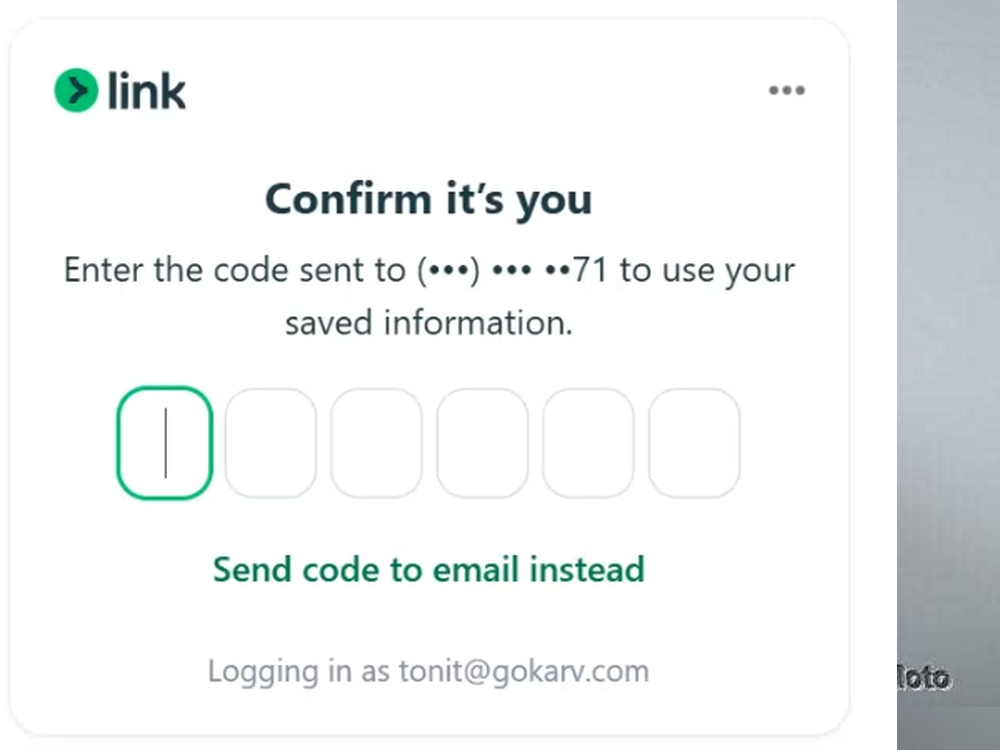Click the "Confirm it's you" heading
1000x750 pixels.
429,199
